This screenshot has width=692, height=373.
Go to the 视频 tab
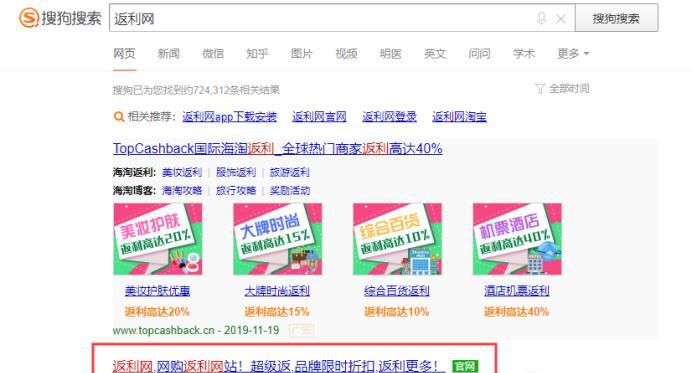pos(346,54)
